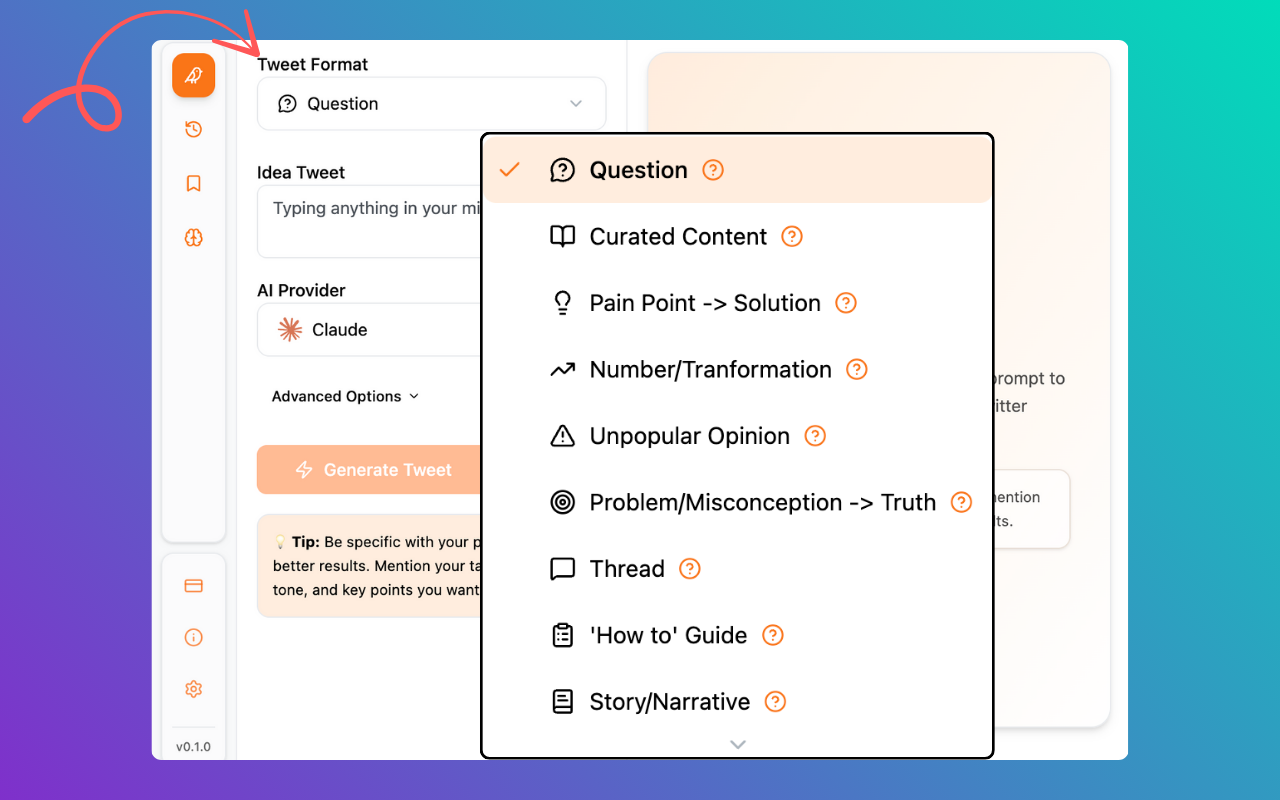Image resolution: width=1280 pixels, height=800 pixels.
Task: Open the bookmarks icon in sidebar
Action: [x=193, y=183]
